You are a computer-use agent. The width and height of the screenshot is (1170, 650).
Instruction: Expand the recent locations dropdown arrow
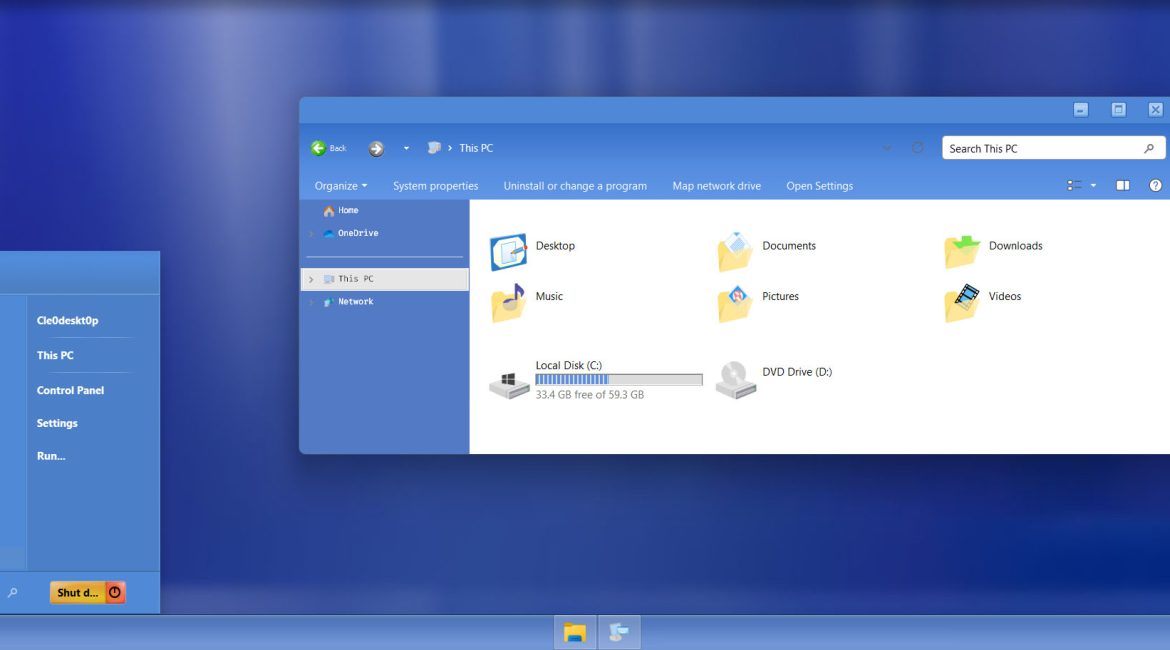point(406,148)
